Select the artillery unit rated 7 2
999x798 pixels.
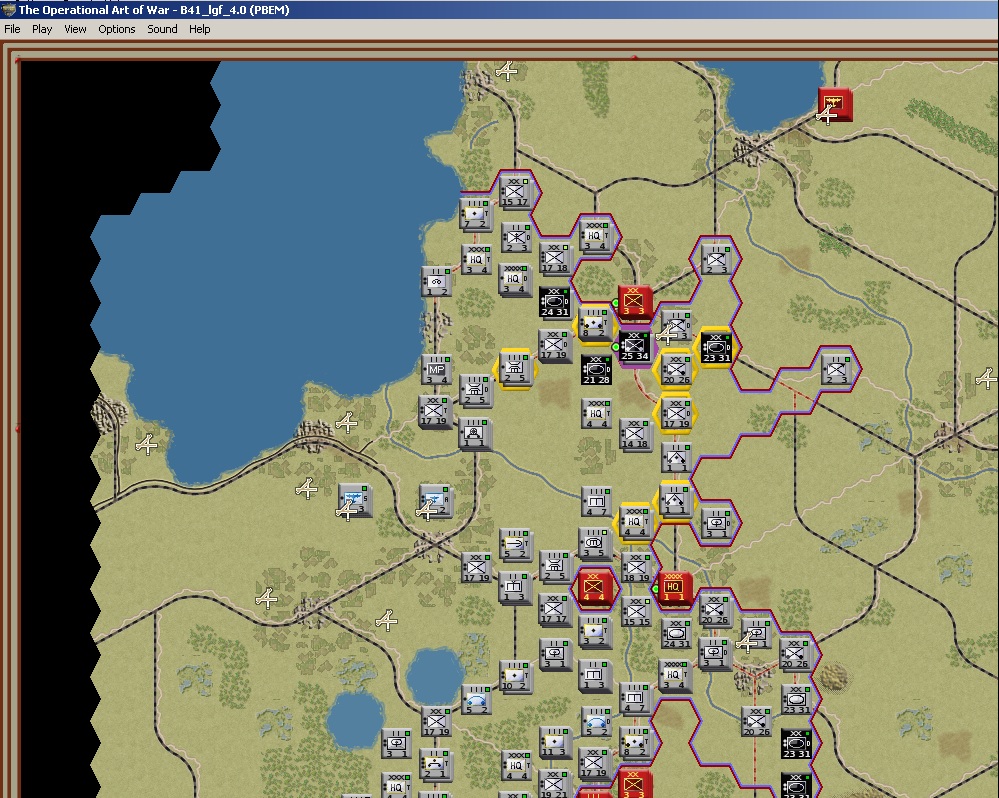(x=475, y=214)
